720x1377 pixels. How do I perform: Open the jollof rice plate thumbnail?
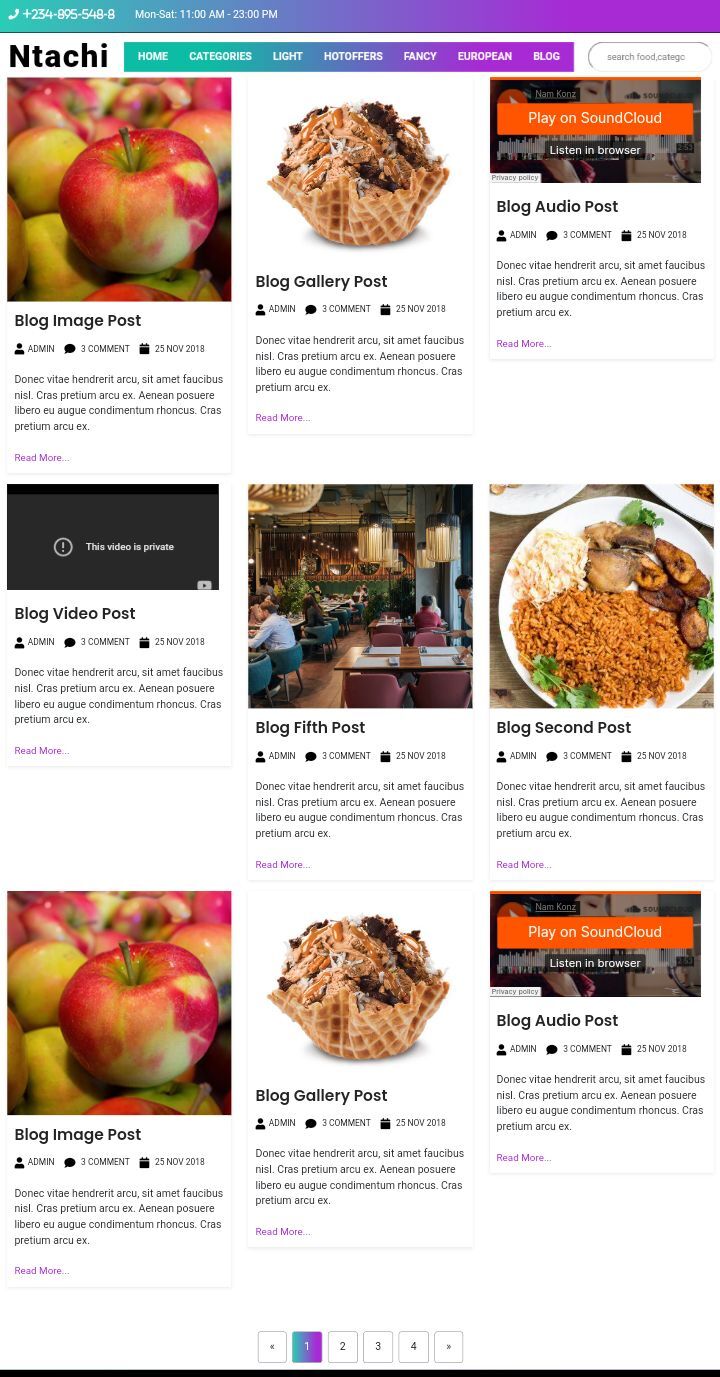601,596
